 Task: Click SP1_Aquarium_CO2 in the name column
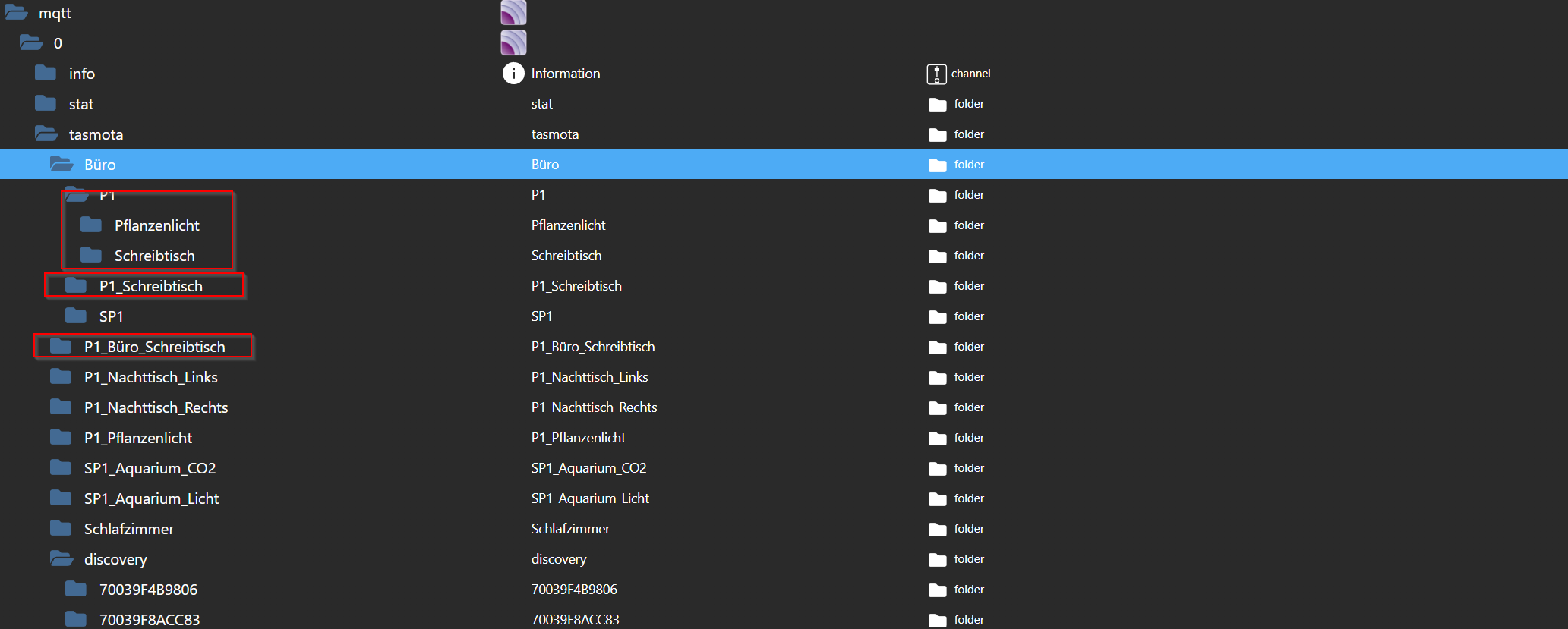click(589, 468)
